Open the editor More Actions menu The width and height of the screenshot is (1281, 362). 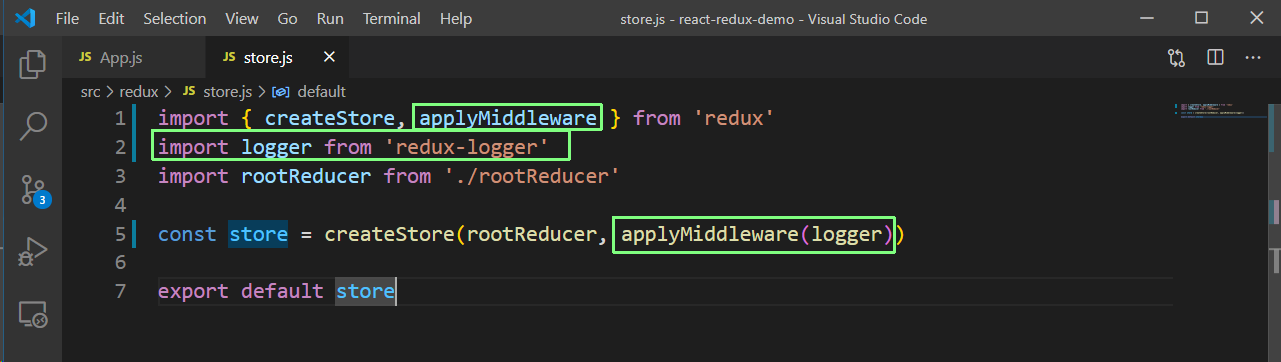(x=1253, y=58)
